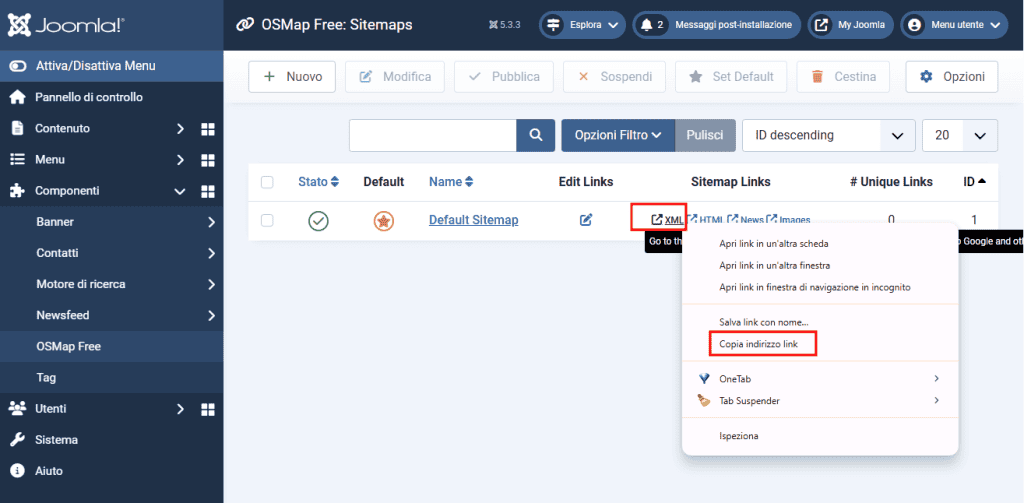1024x503 pixels.
Task: Open the Menu dashboard grid icon
Action: click(208, 160)
